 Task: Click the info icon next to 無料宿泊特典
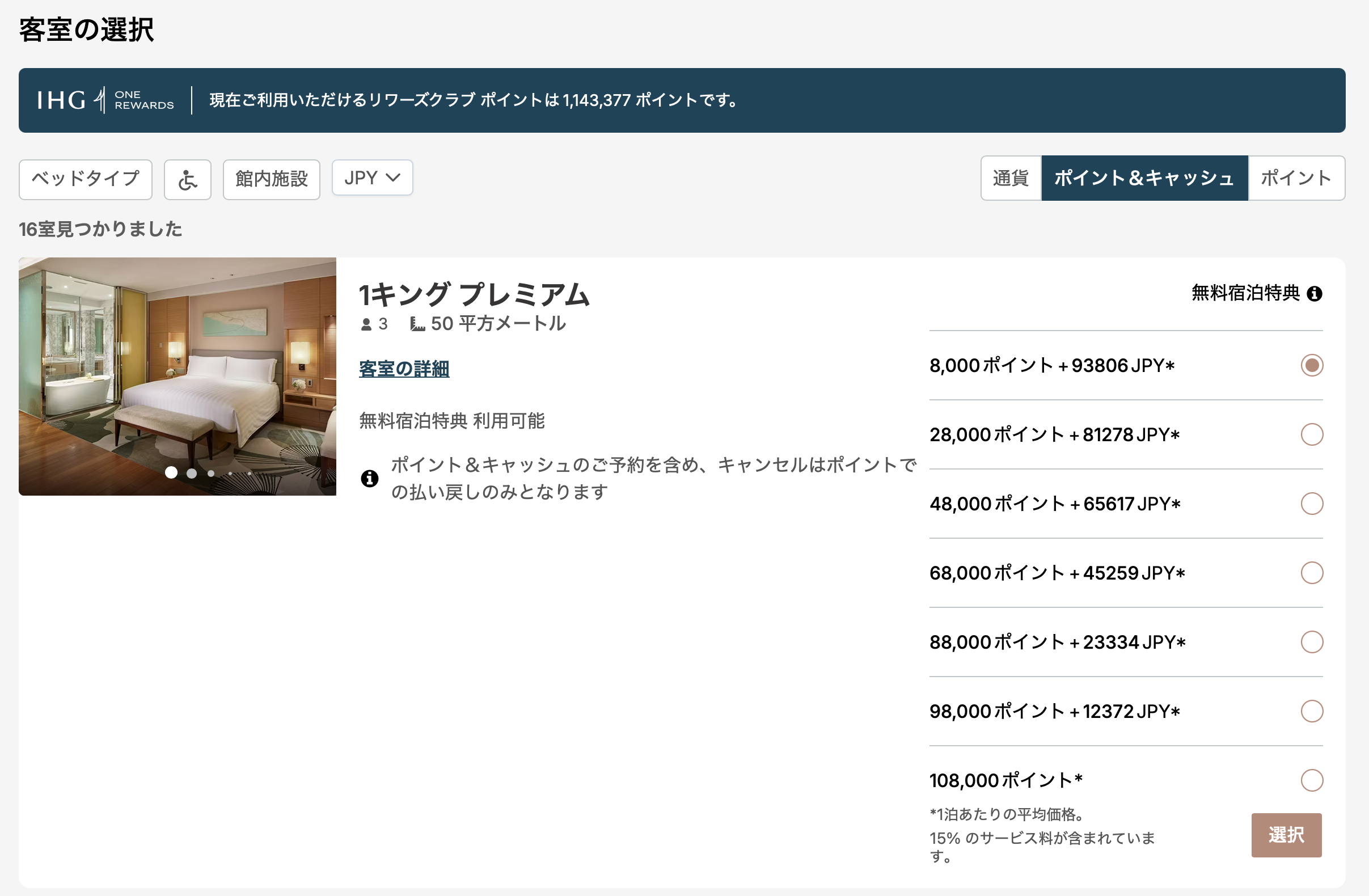point(1315,294)
